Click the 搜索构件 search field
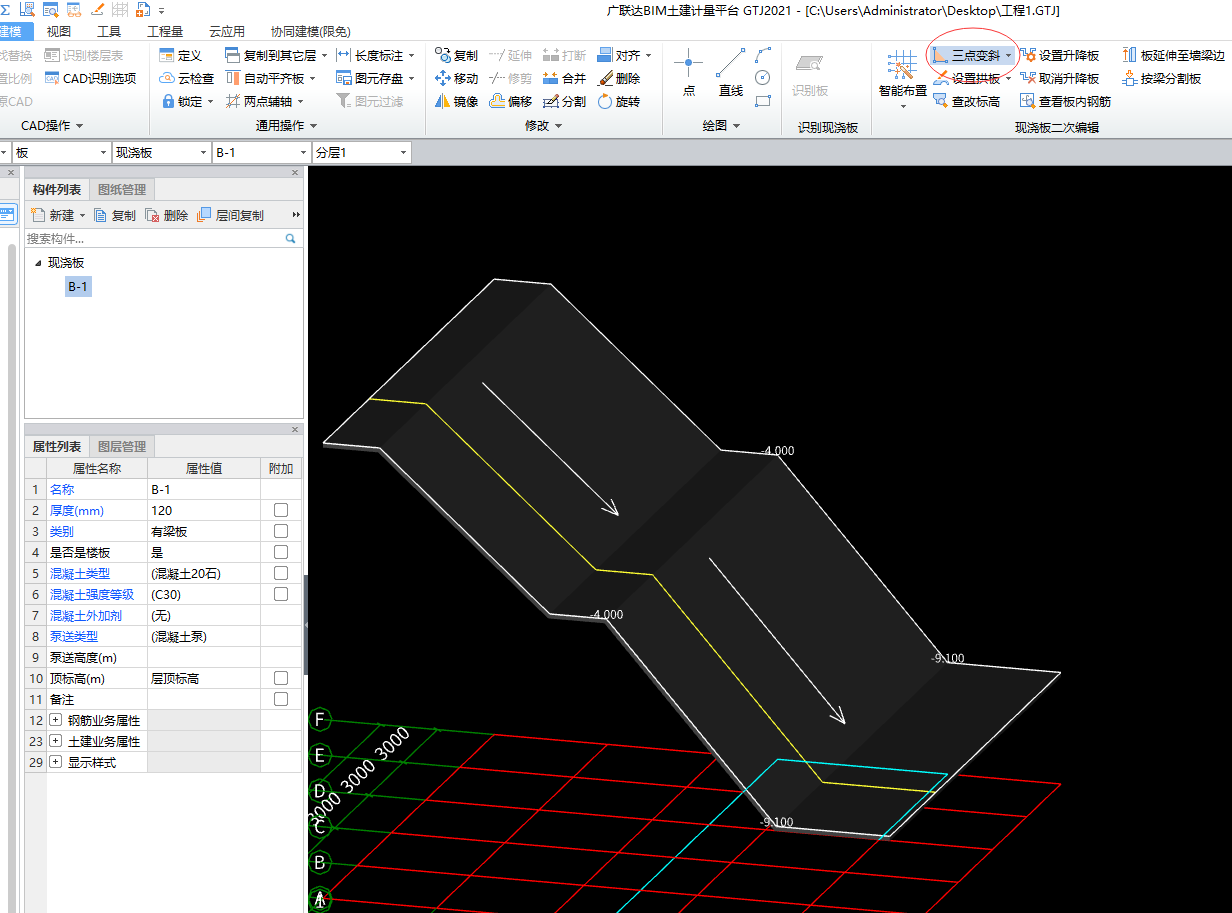Screen dimensions: 1232x913 click(x=163, y=239)
